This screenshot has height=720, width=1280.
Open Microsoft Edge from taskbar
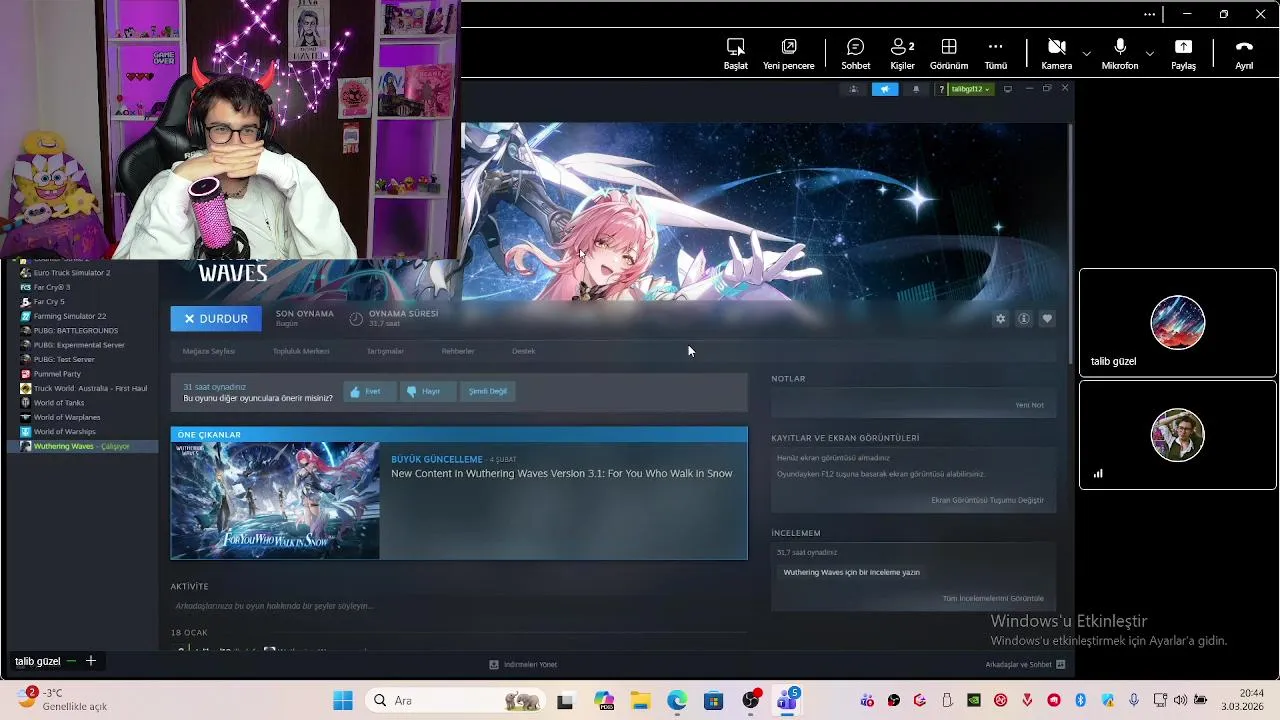coord(677,701)
